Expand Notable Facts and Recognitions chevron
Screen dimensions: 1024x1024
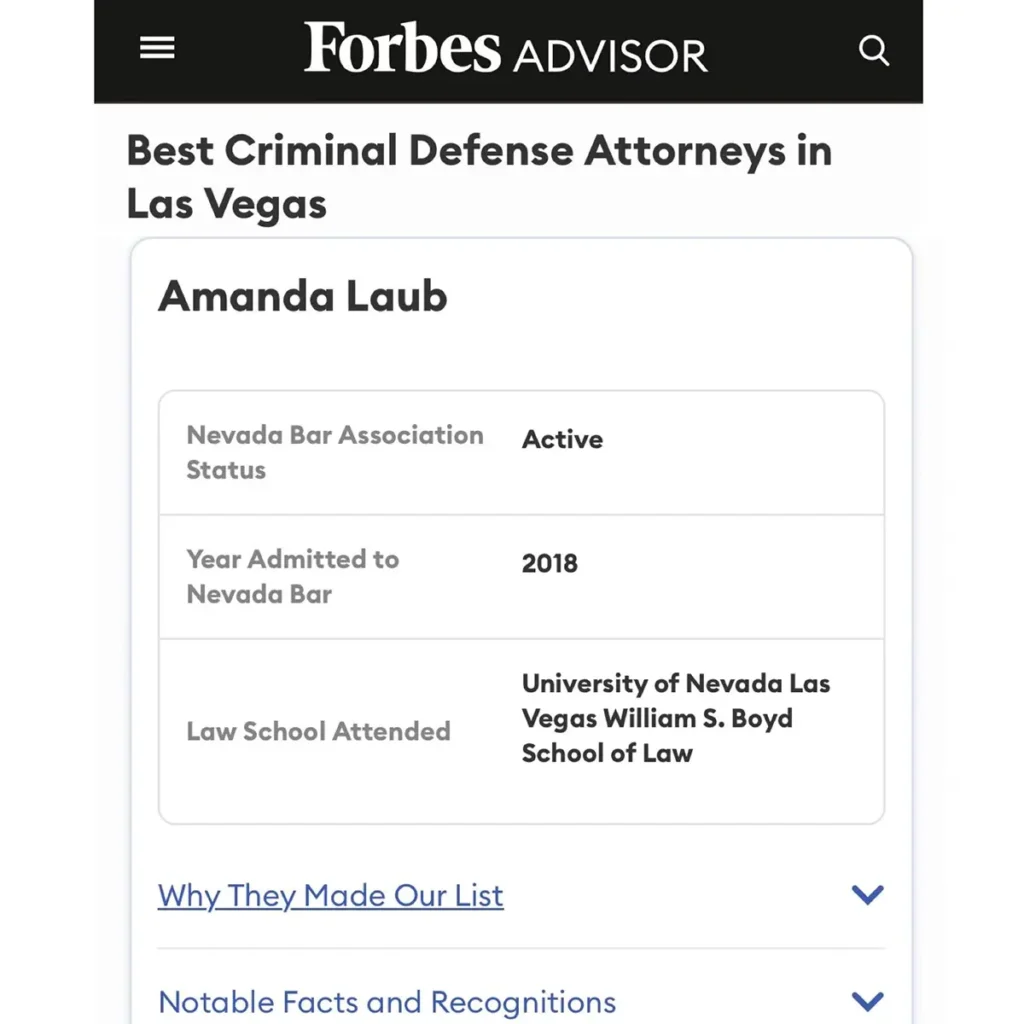(x=867, y=1000)
